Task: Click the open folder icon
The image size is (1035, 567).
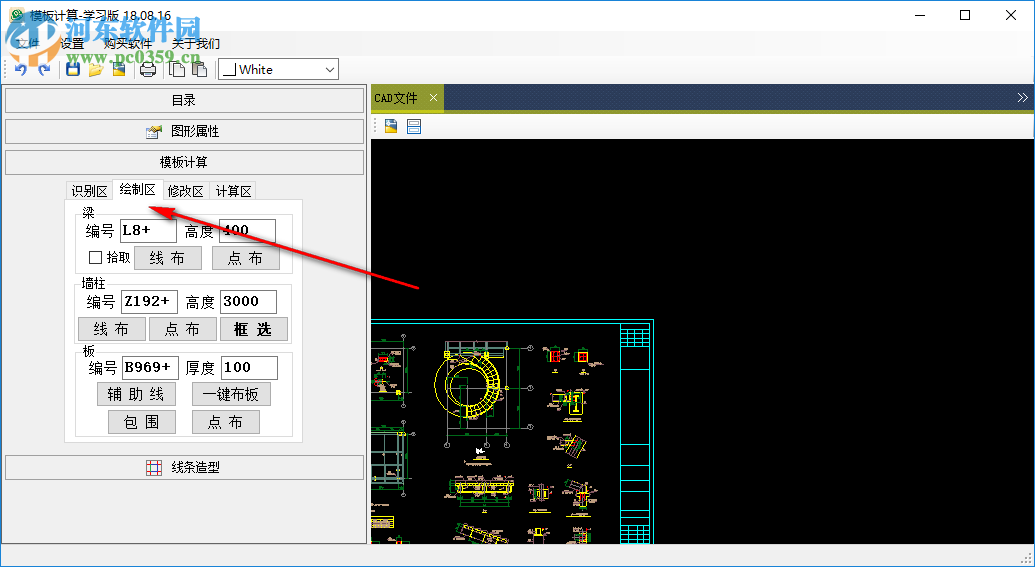Action: coord(95,69)
